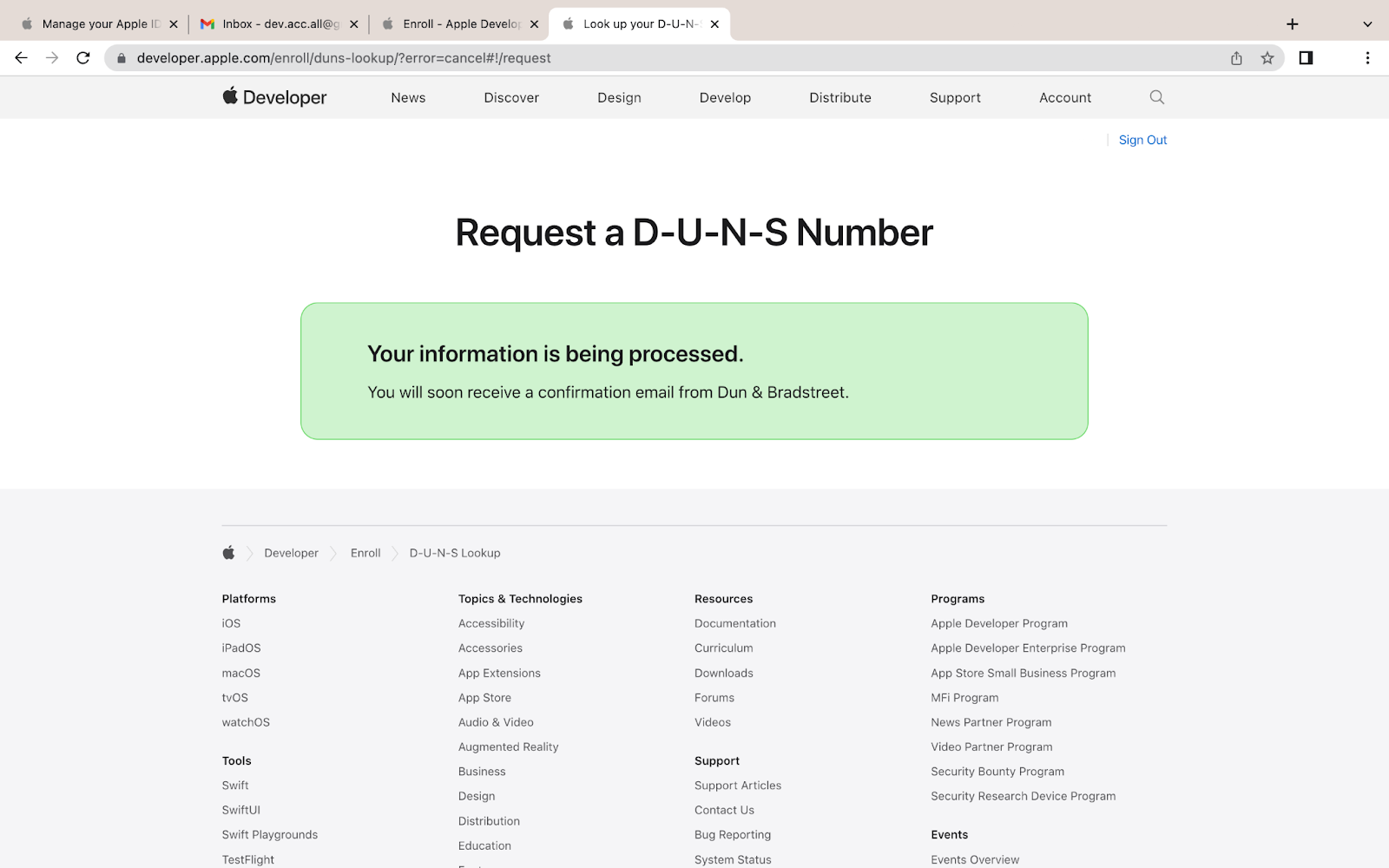Open the Contact Us link
Image resolution: width=1389 pixels, height=868 pixels.
724,810
